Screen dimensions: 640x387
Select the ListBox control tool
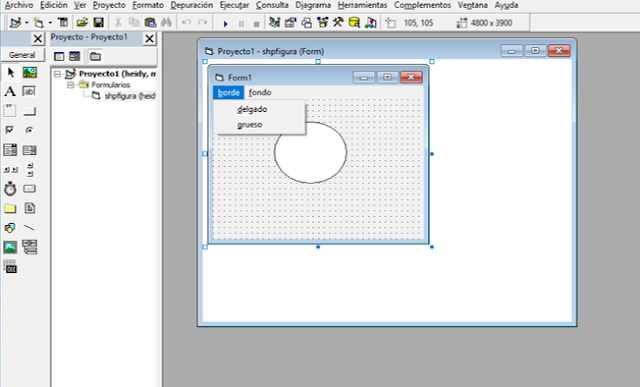tap(29, 150)
